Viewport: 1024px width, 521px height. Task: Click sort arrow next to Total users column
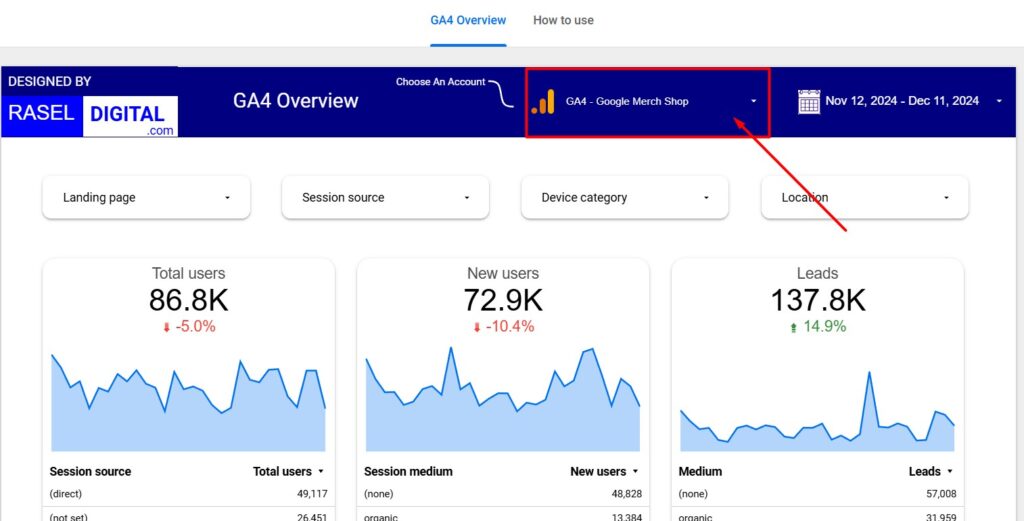[x=321, y=471]
